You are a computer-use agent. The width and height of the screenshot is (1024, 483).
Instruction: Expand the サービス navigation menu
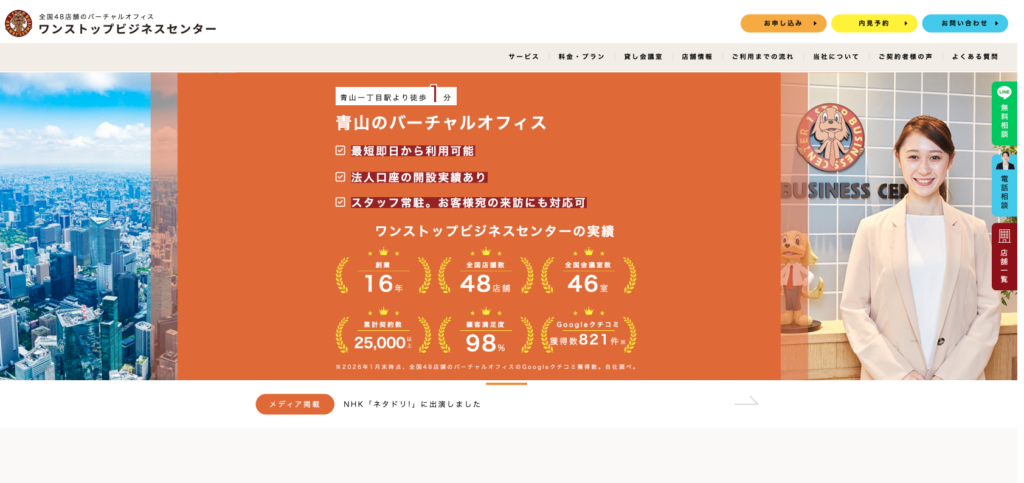click(x=523, y=57)
